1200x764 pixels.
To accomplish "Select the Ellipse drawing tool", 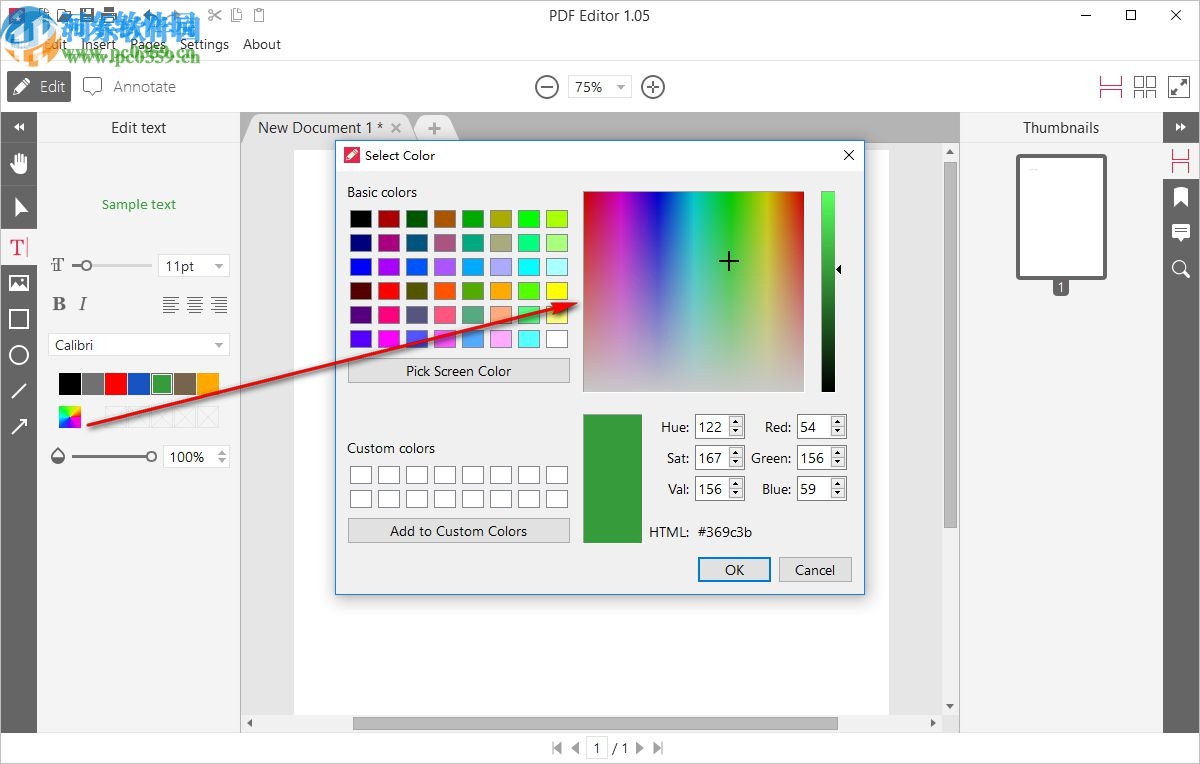I will coord(18,355).
